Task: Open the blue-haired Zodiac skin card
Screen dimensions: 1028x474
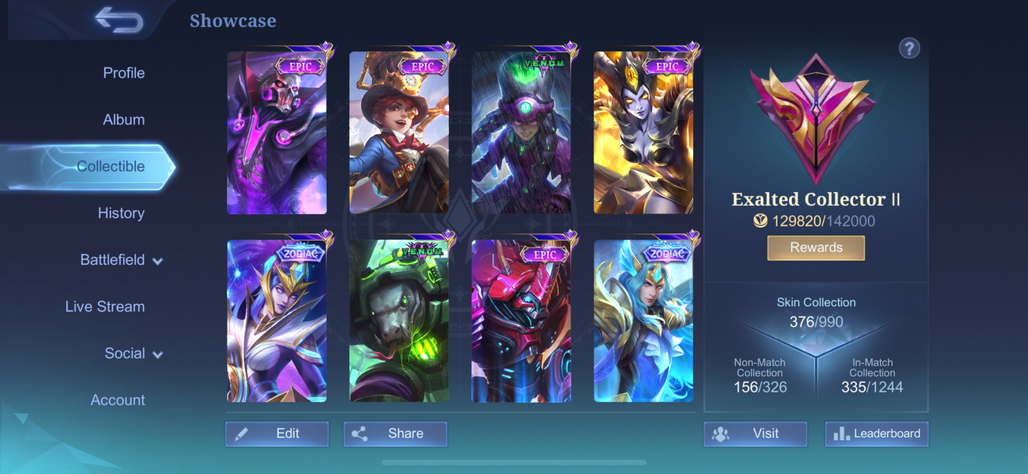Action: click(643, 321)
